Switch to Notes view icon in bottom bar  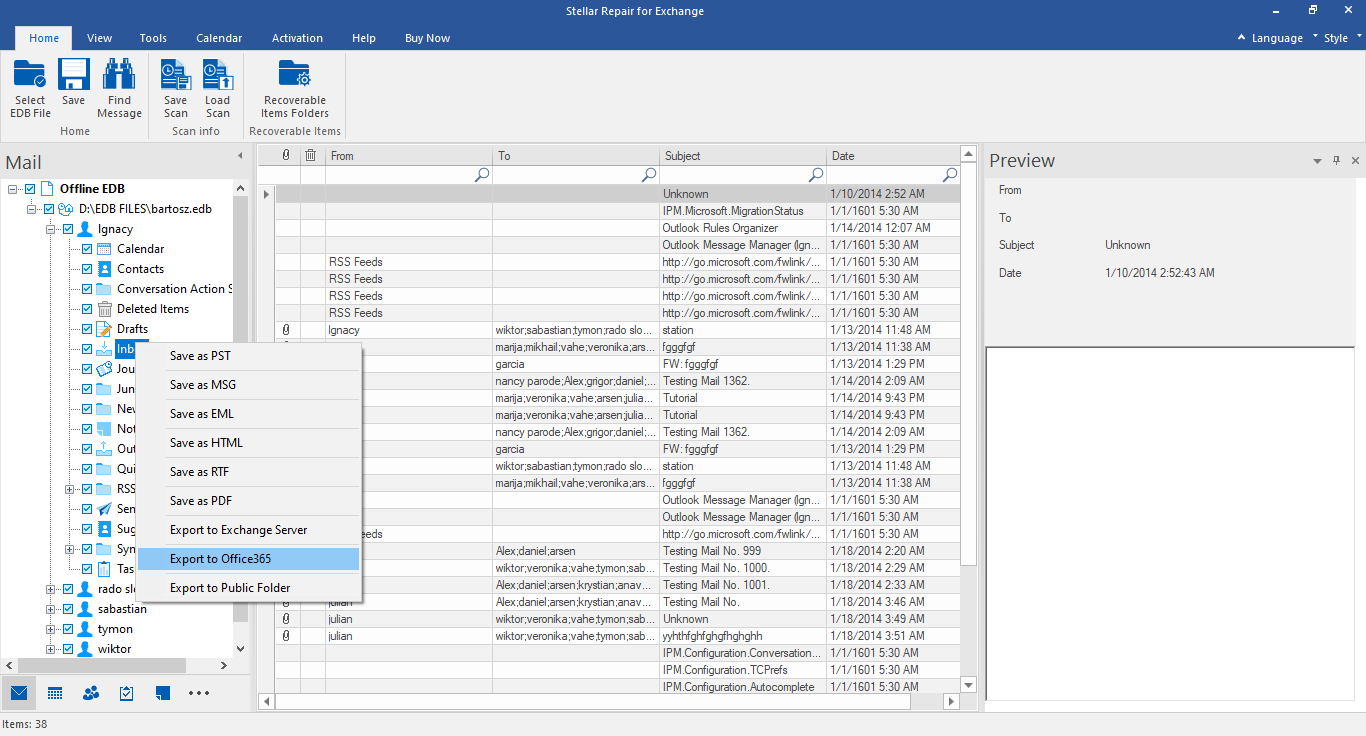pyautogui.click(x=163, y=693)
